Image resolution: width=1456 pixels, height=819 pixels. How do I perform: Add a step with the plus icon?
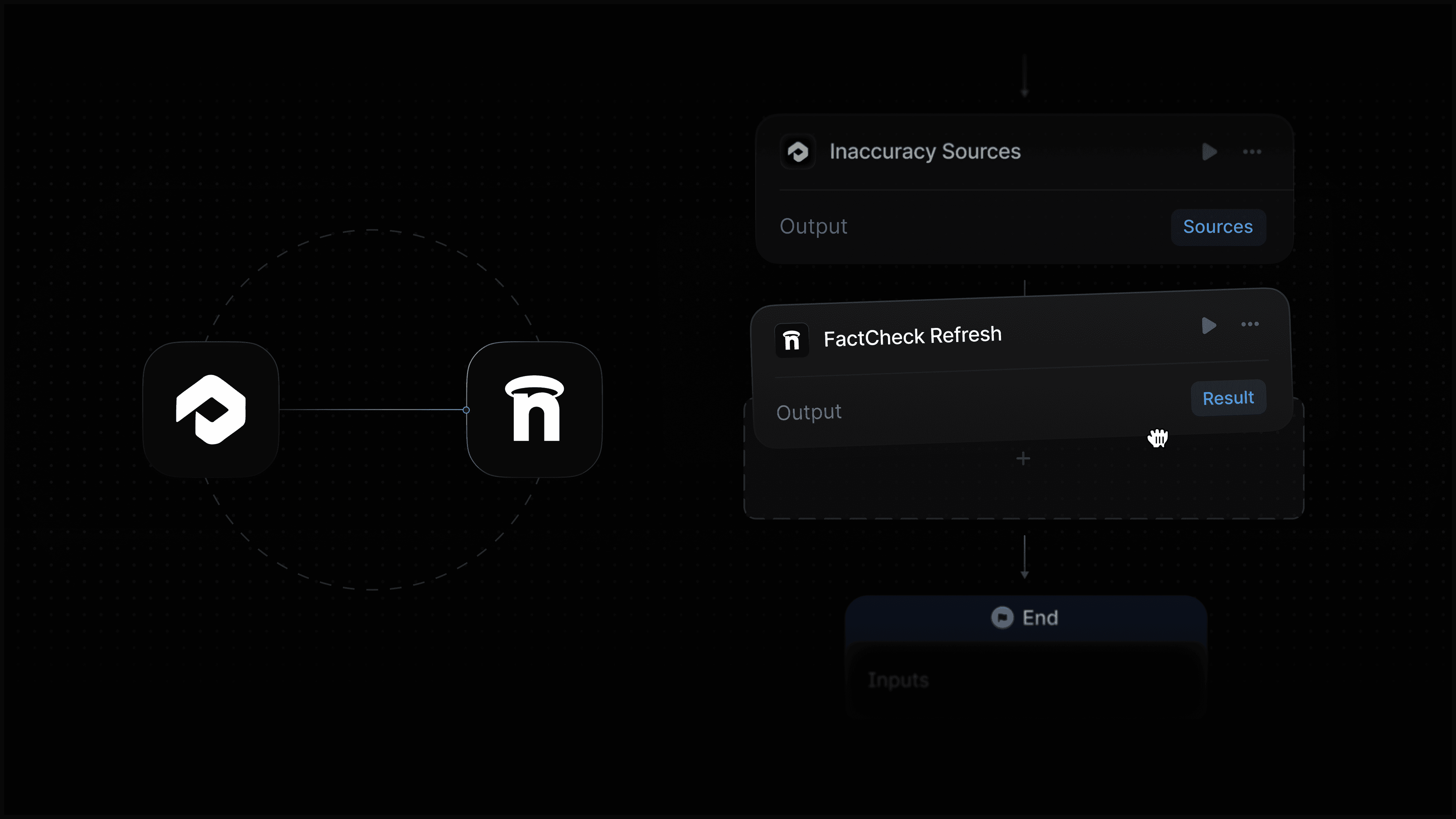click(x=1023, y=458)
